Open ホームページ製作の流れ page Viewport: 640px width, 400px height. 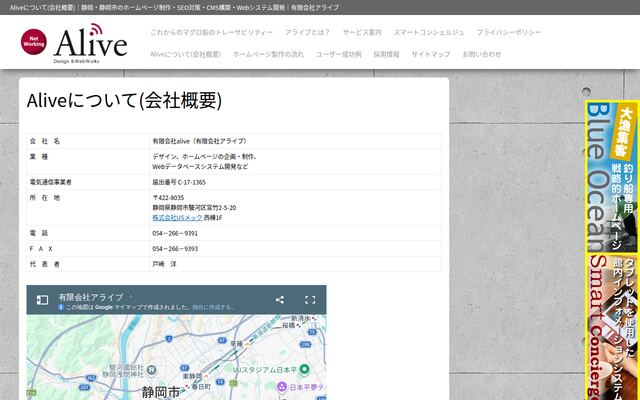(x=269, y=54)
